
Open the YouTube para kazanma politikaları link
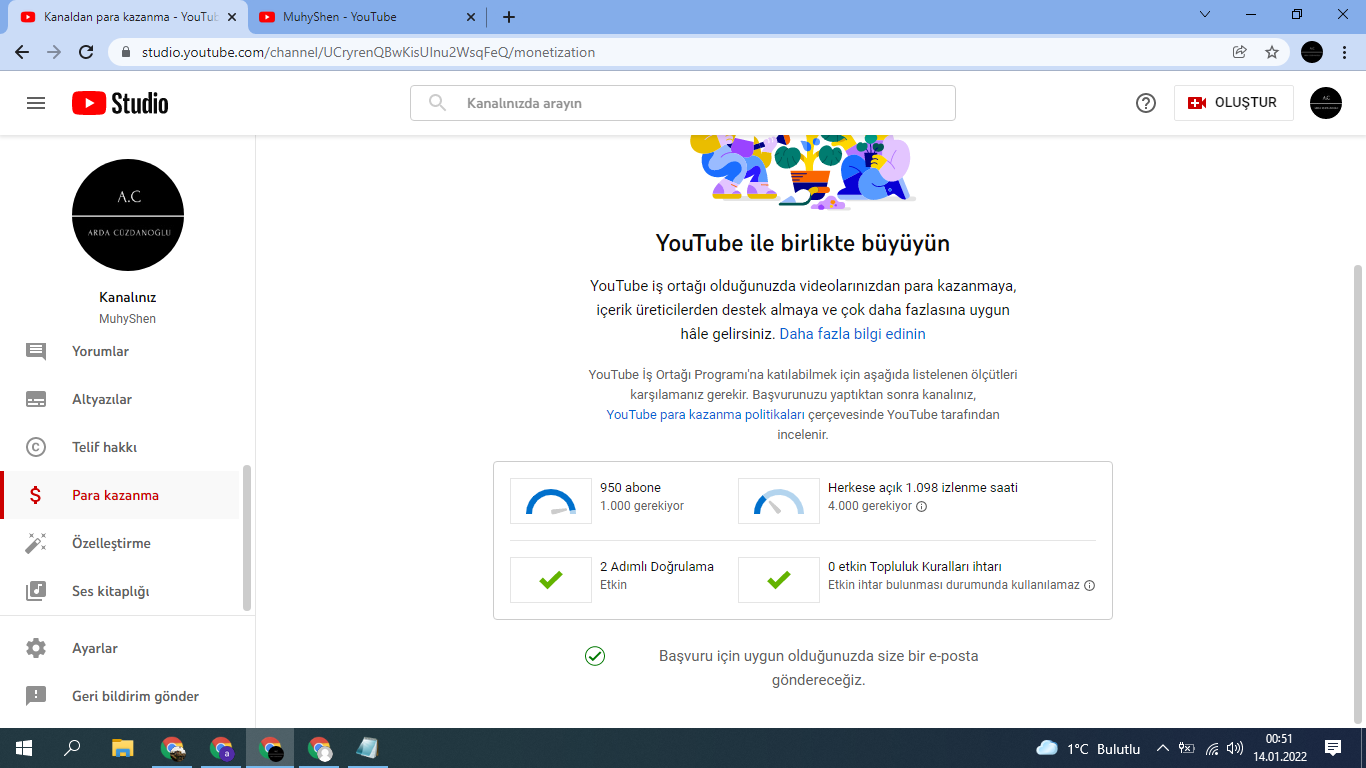pyautogui.click(x=705, y=414)
